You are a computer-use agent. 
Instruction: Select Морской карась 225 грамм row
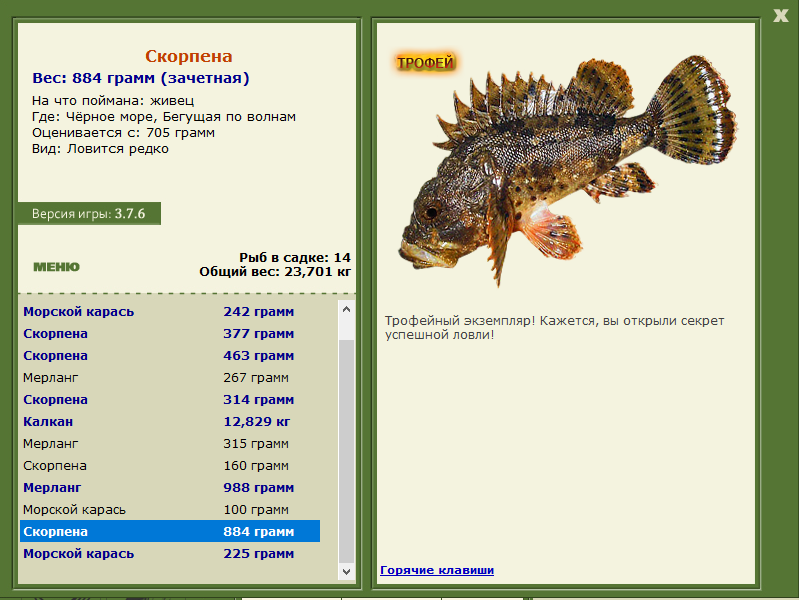pyautogui.click(x=170, y=554)
